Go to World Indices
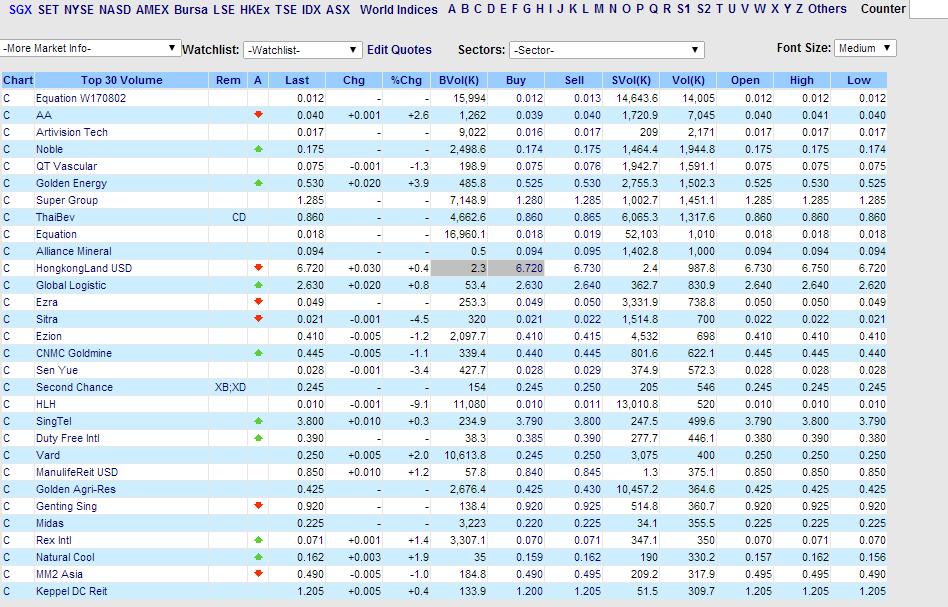This screenshot has height=607, width=948. pos(398,10)
